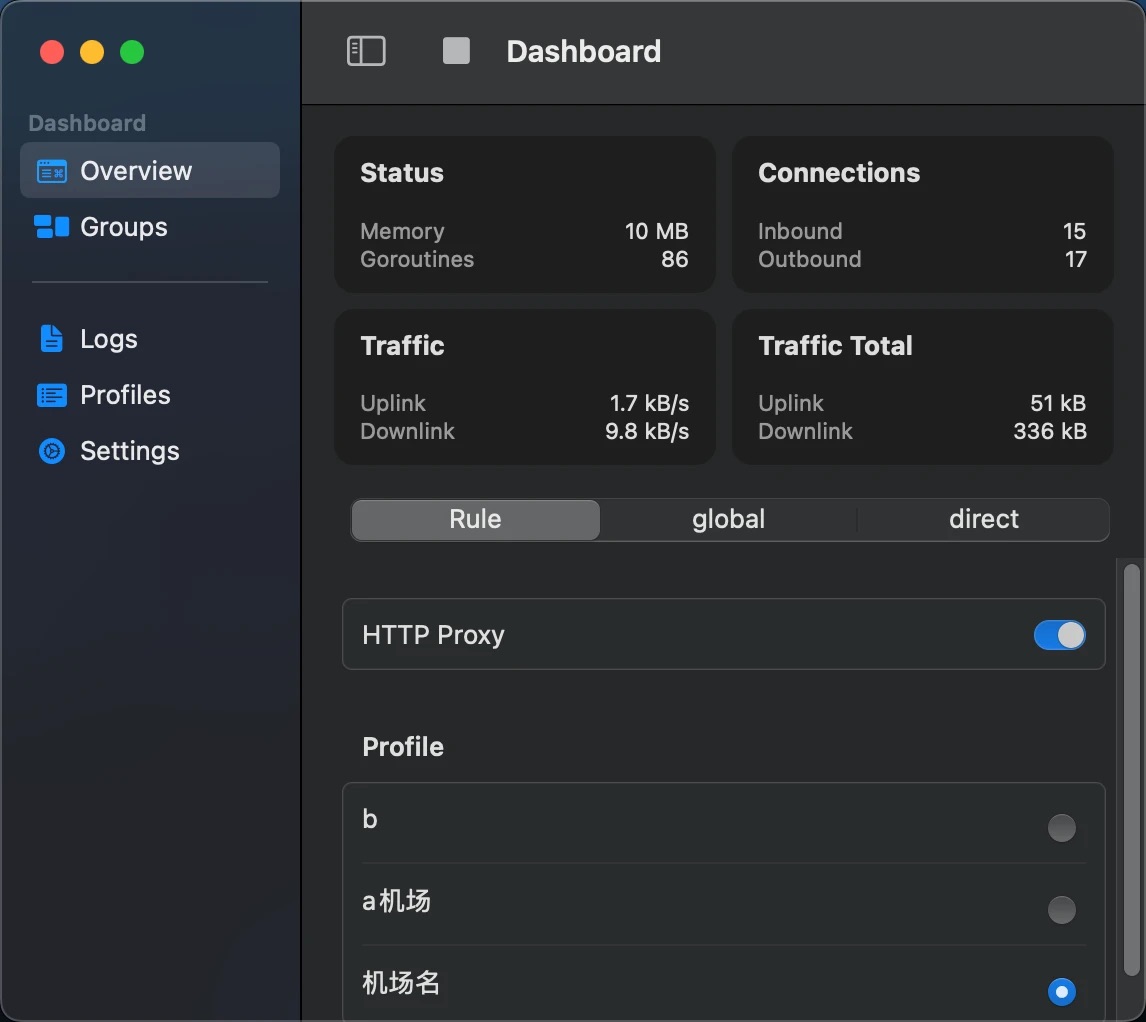1146x1022 pixels.
Task: Toggle the sidebar visibility icon in toolbar
Action: (x=366, y=50)
